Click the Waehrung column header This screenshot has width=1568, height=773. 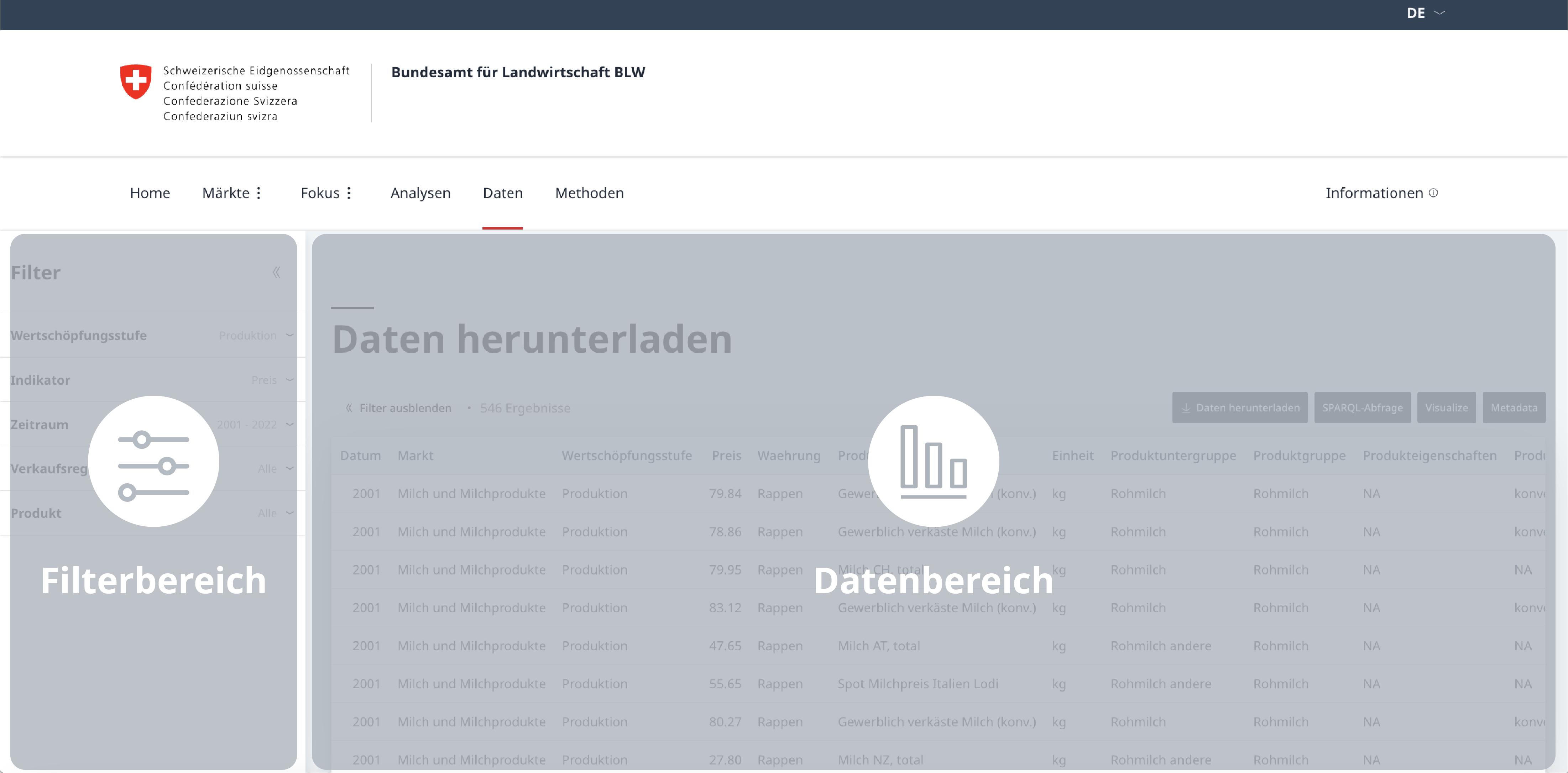click(789, 455)
